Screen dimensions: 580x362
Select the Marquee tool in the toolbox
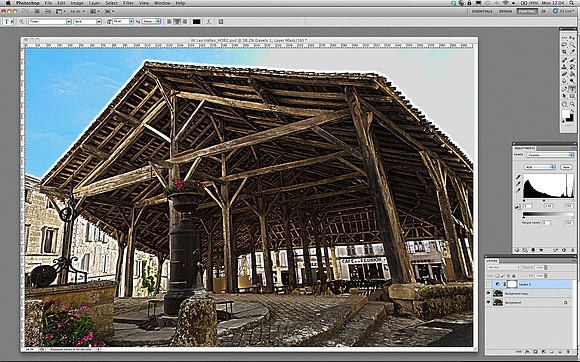[x=564, y=38]
